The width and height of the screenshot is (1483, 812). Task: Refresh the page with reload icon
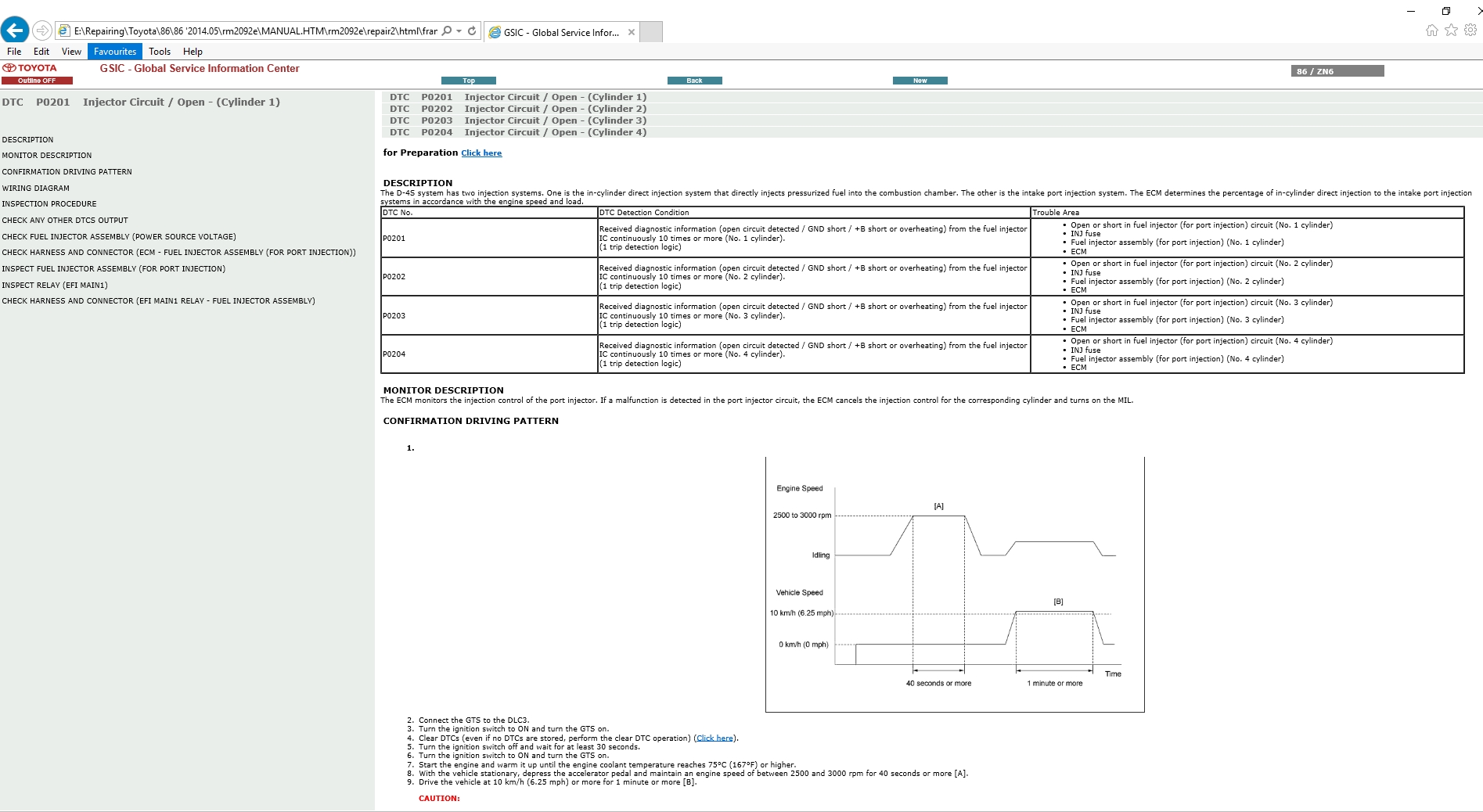point(472,31)
